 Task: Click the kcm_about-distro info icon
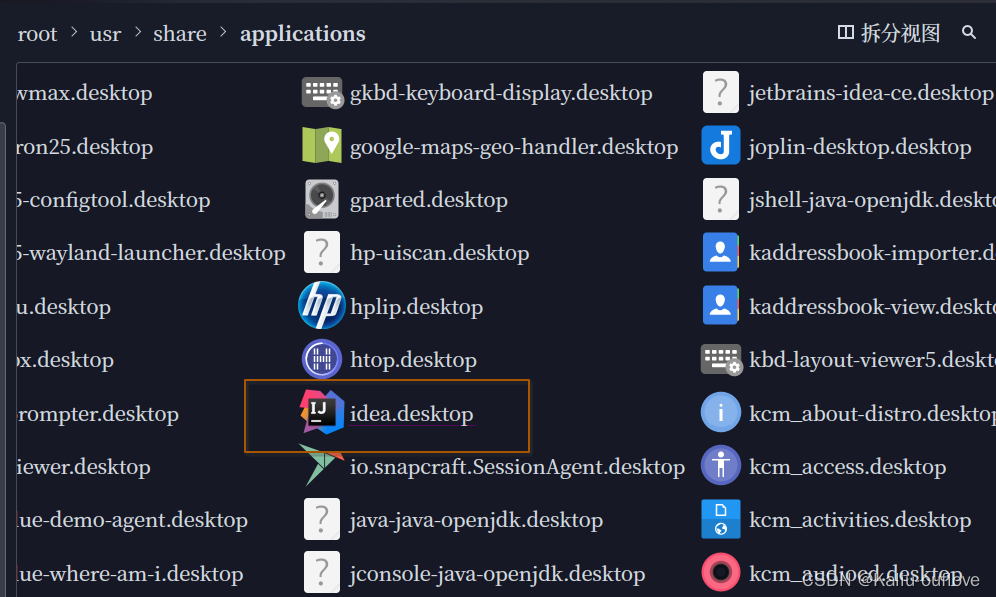(x=721, y=413)
